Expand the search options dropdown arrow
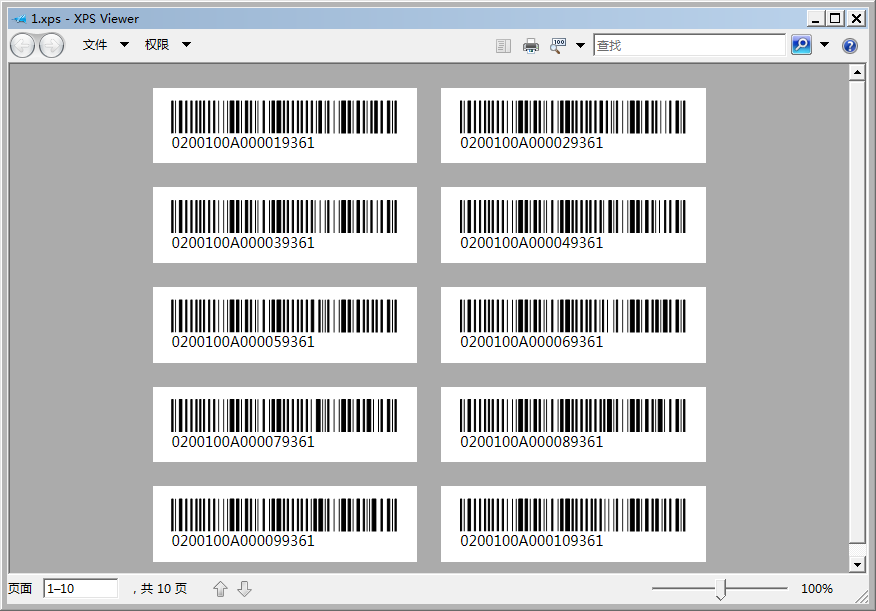 824,45
